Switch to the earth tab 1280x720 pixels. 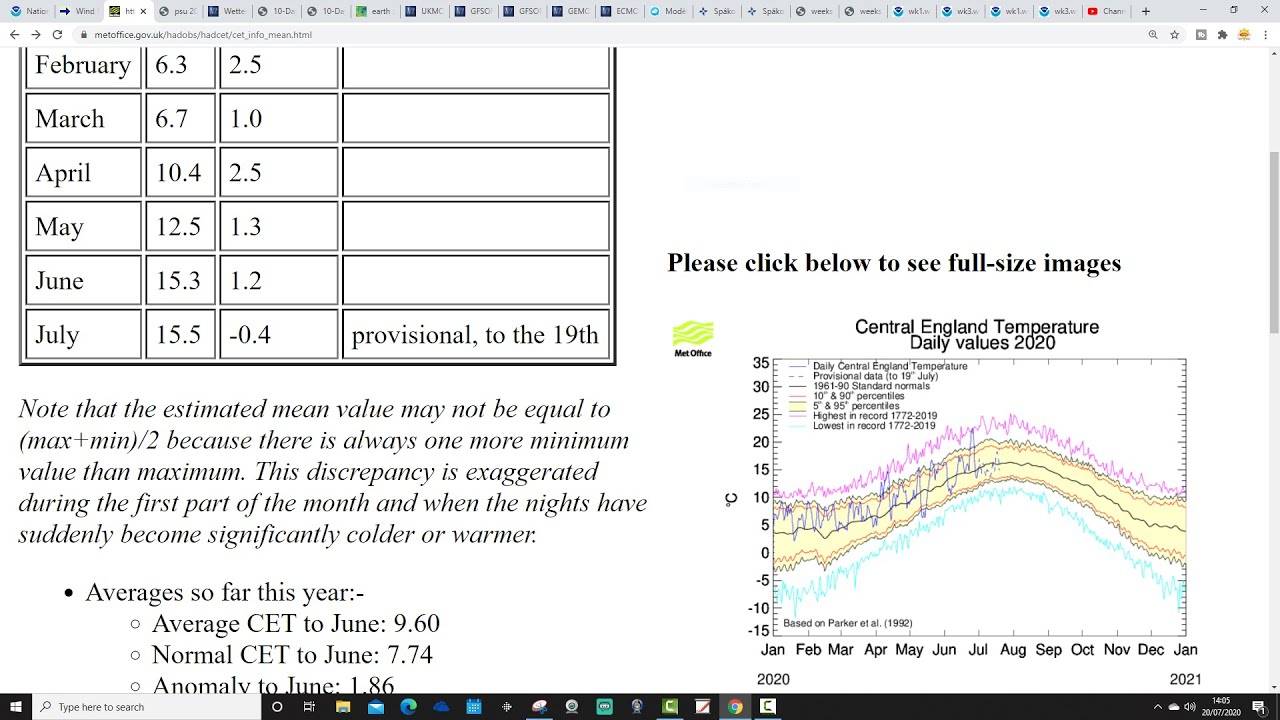click(x=376, y=11)
